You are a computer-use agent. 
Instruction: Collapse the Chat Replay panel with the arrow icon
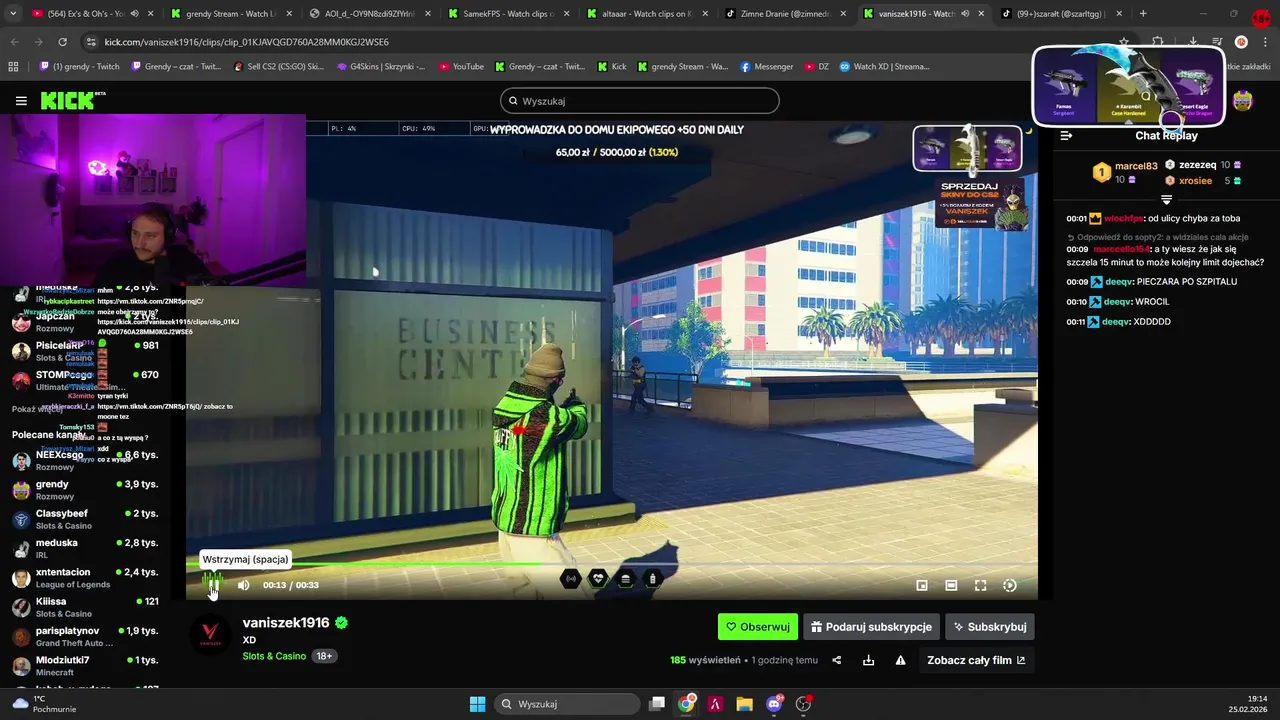(1066, 135)
